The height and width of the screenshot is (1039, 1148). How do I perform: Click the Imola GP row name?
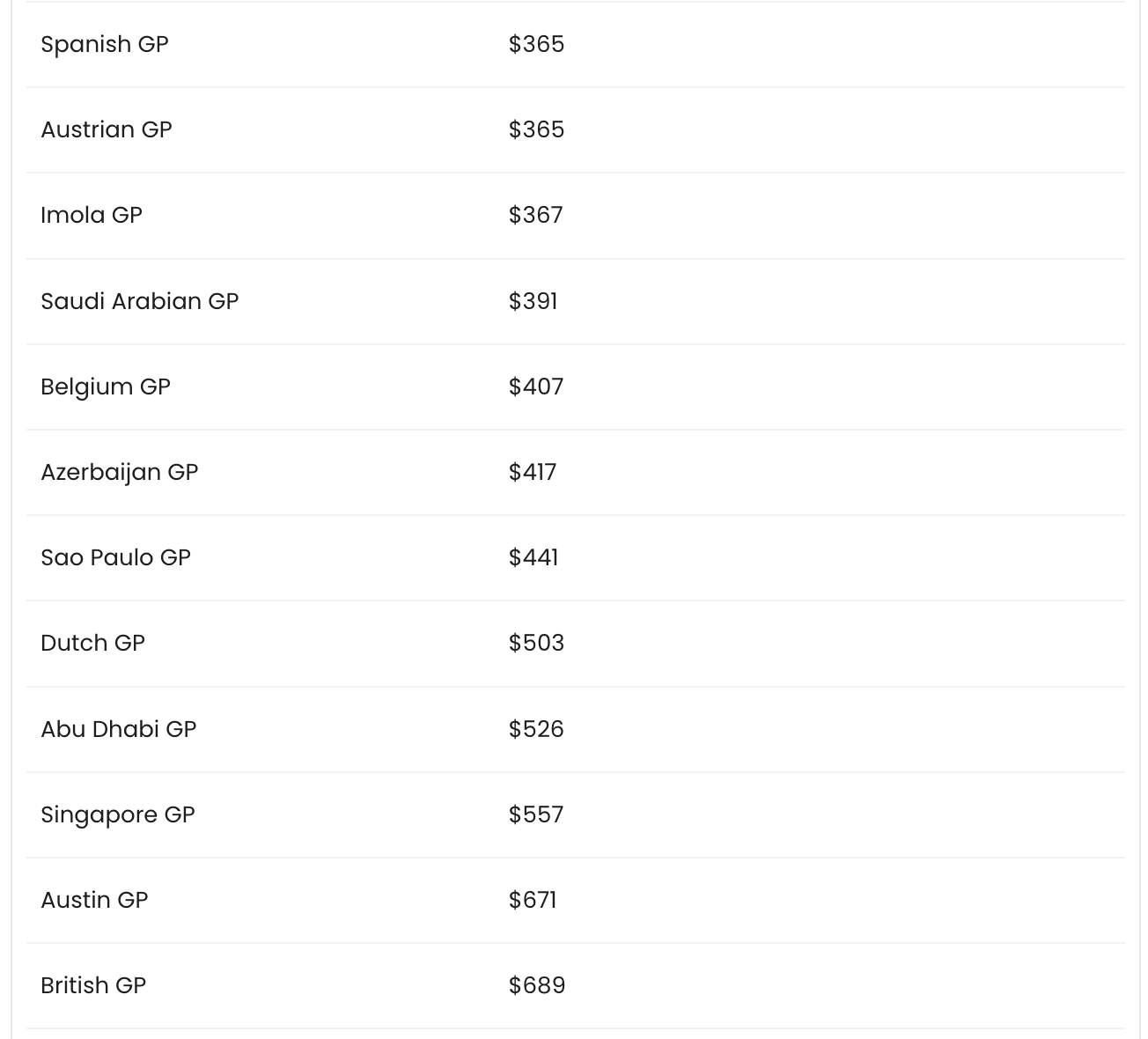click(x=92, y=215)
